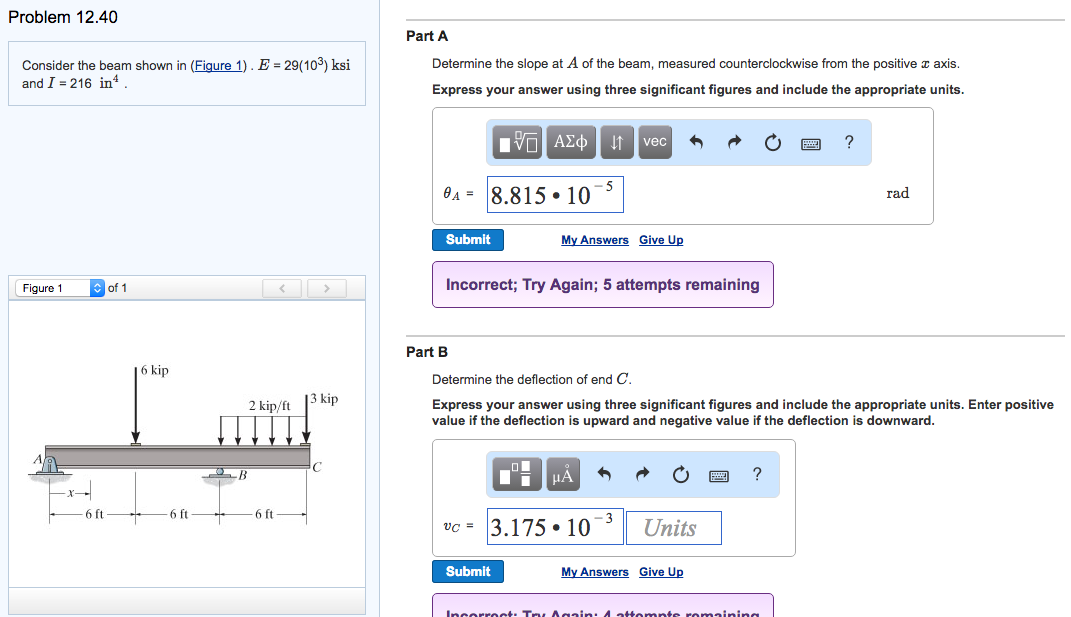Click Give Up for Part B
Viewport: 1071px width, 617px height.
click(x=661, y=571)
